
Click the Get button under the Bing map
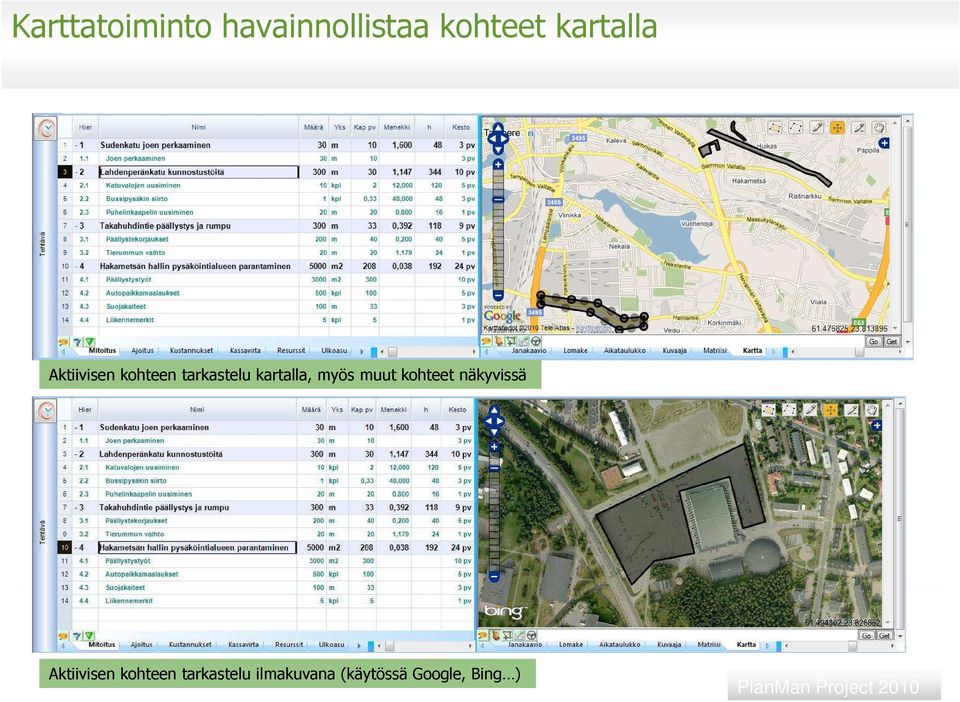click(x=885, y=636)
